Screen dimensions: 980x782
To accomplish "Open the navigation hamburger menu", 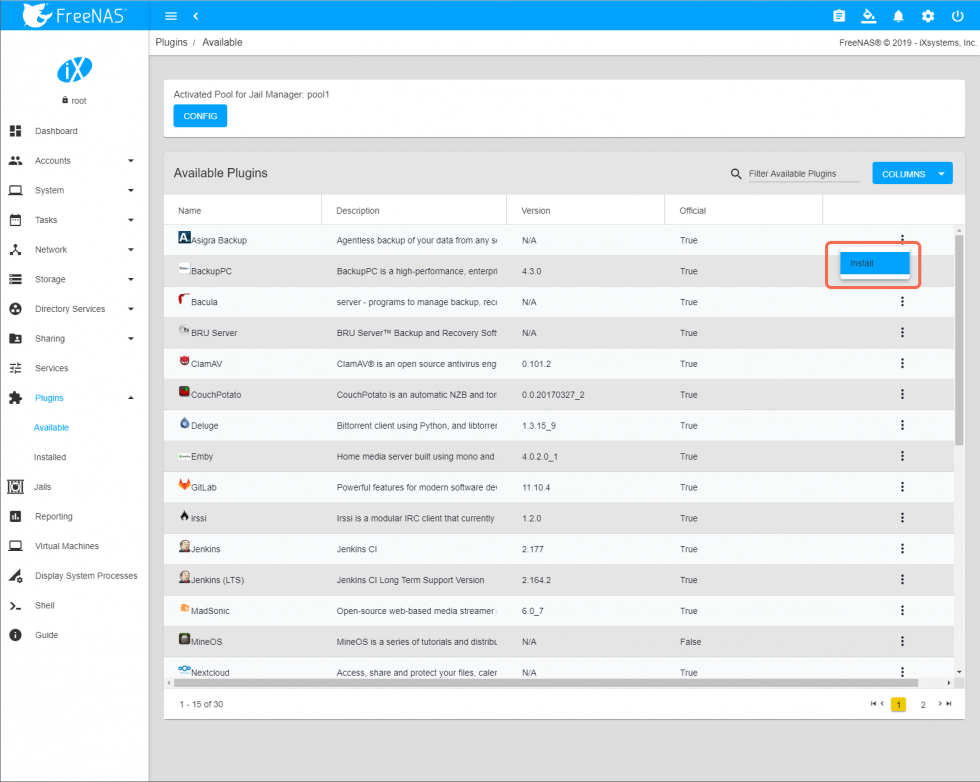I will point(170,15).
